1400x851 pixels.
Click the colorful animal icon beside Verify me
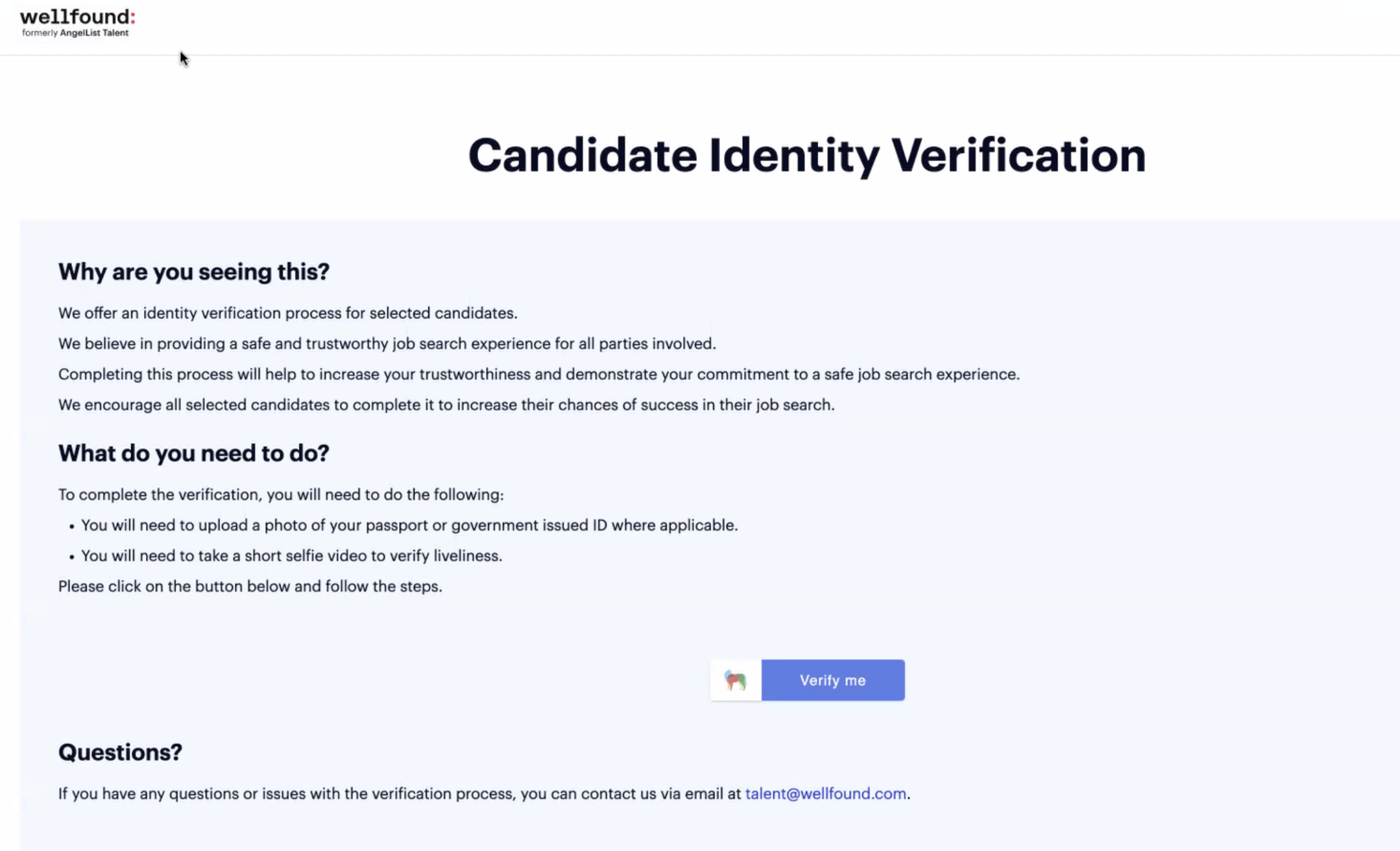[x=735, y=680]
